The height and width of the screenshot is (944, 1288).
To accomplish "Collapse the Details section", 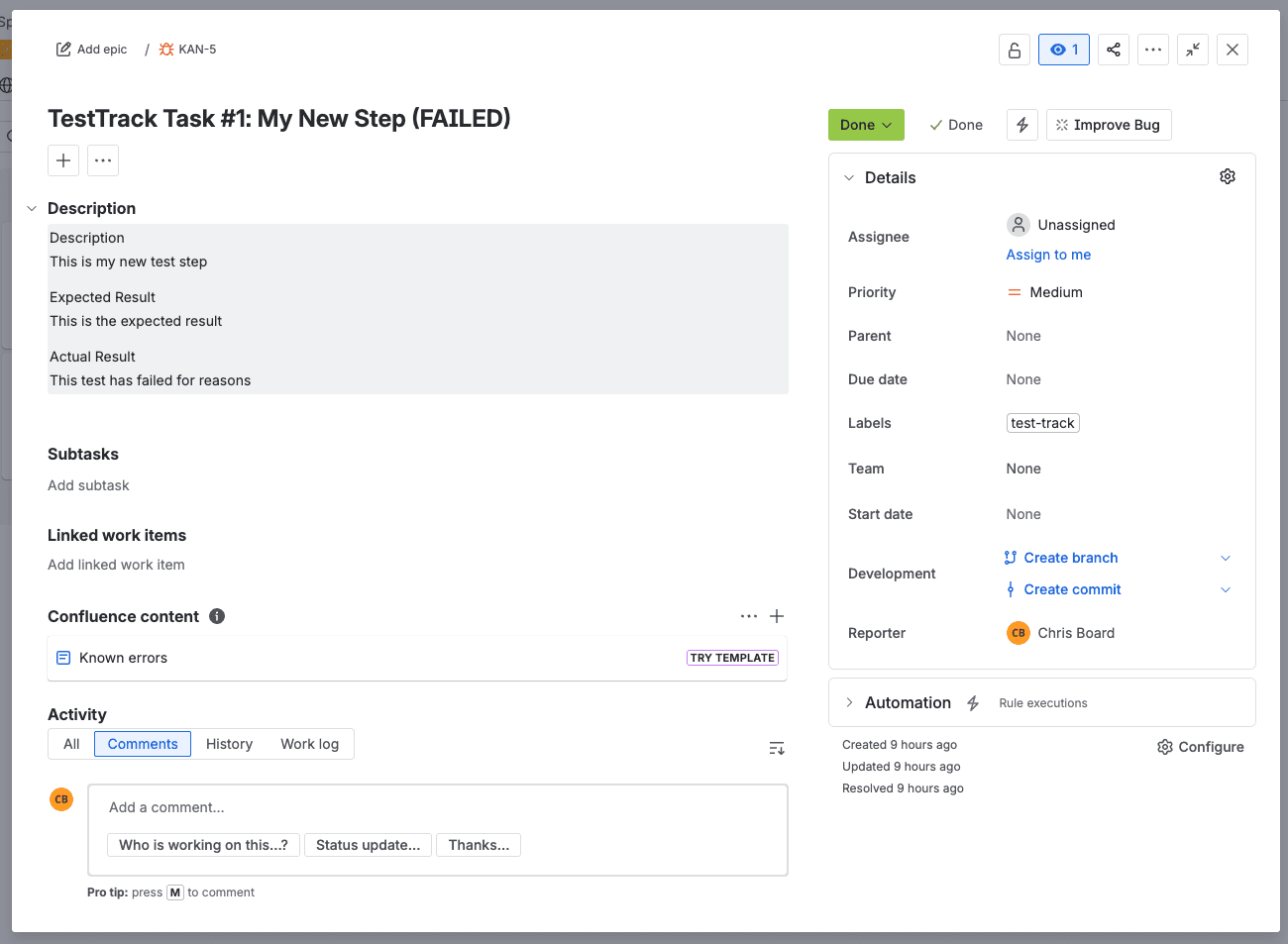I will [849, 178].
